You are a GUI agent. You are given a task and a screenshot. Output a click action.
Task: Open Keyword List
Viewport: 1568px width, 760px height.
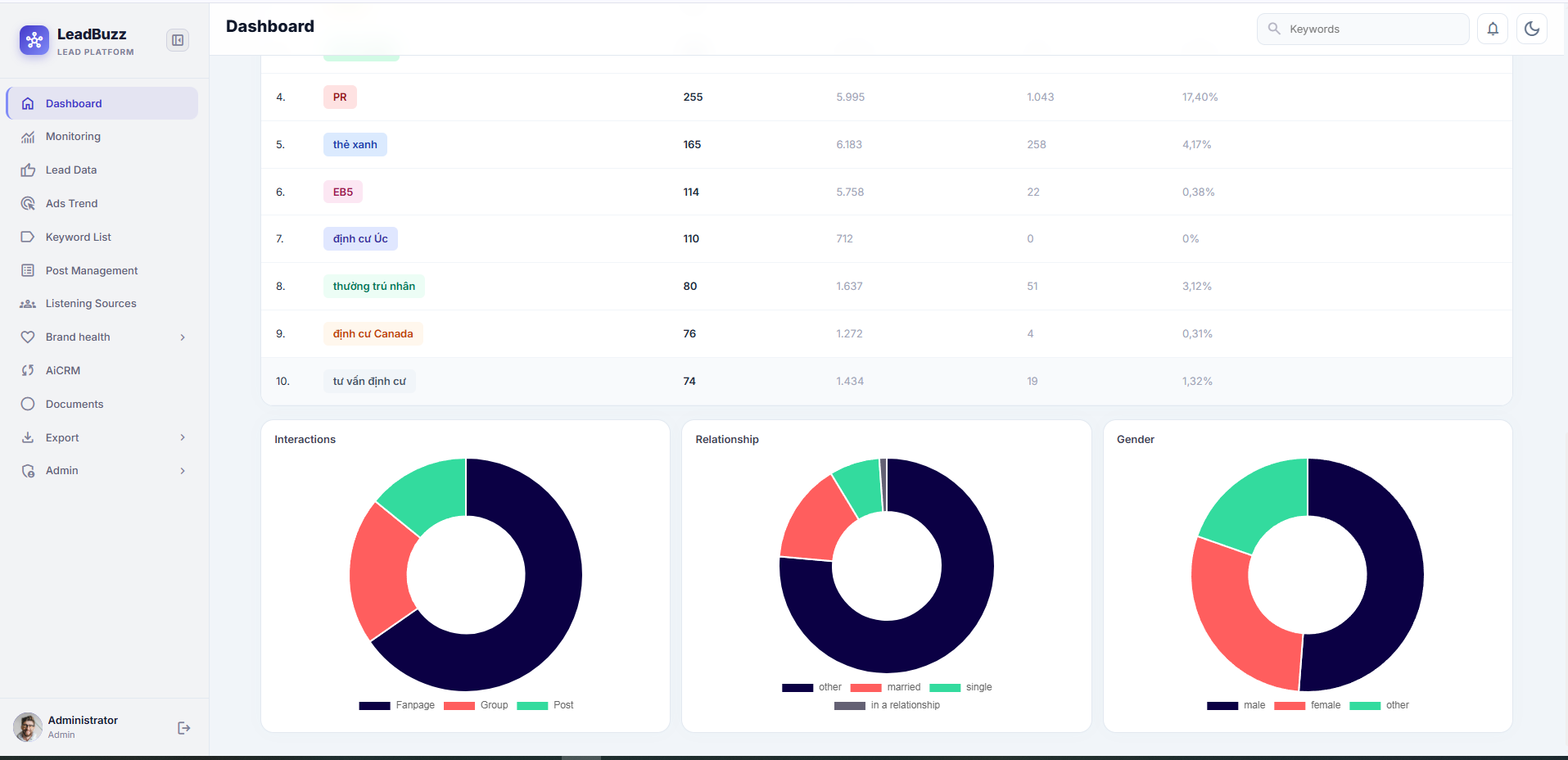coord(102,237)
